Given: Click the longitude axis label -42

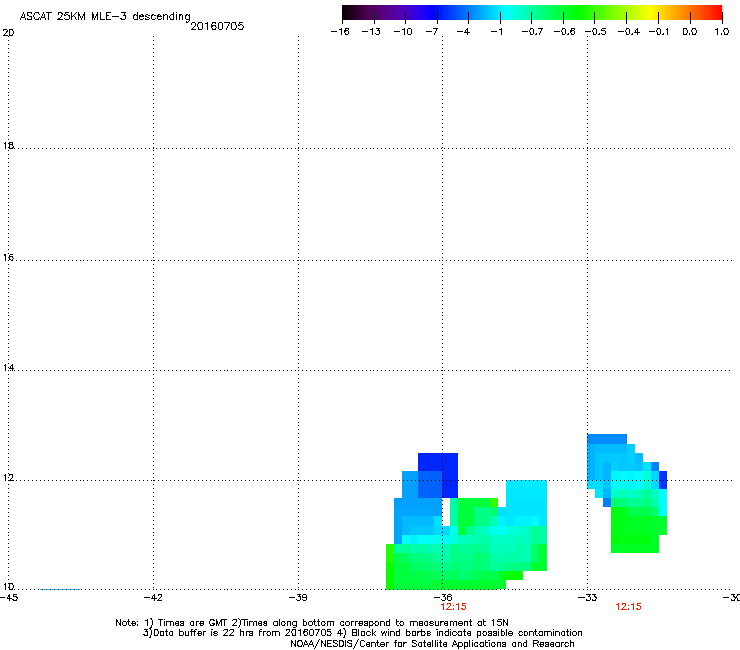Looking at the screenshot, I should tap(153, 598).
